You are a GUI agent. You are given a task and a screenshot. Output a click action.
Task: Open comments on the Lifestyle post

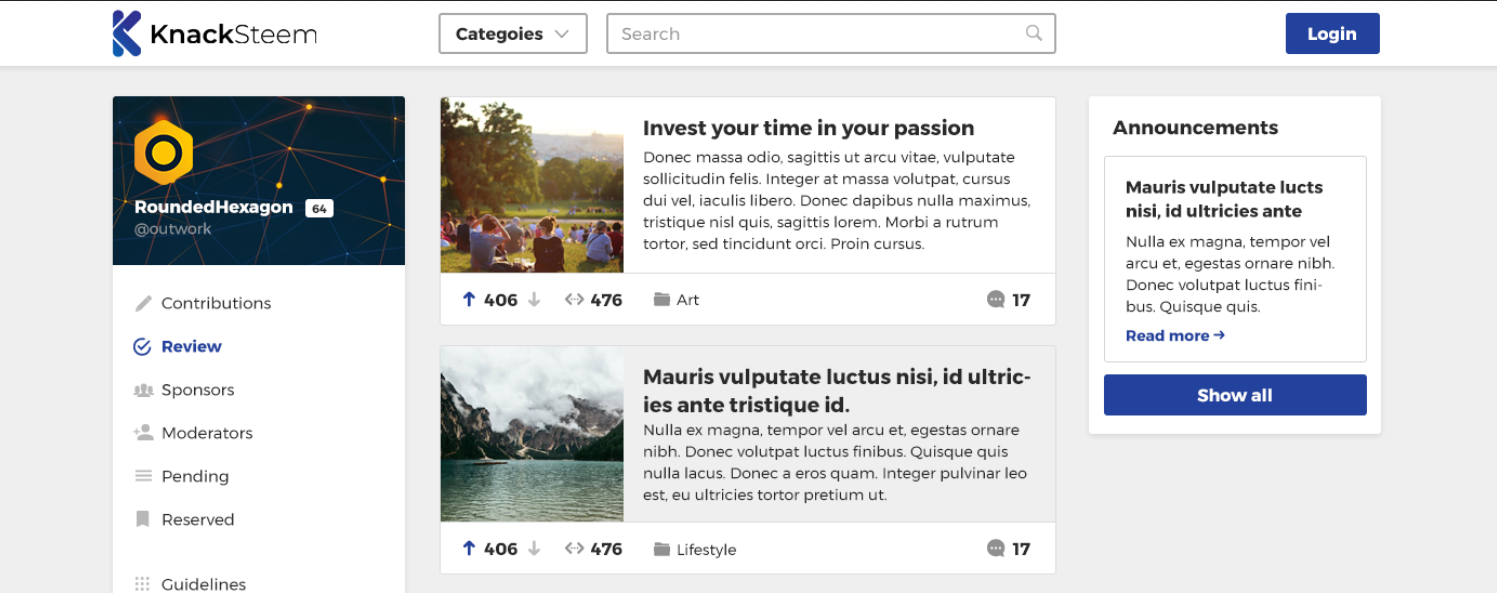pyautogui.click(x=995, y=548)
